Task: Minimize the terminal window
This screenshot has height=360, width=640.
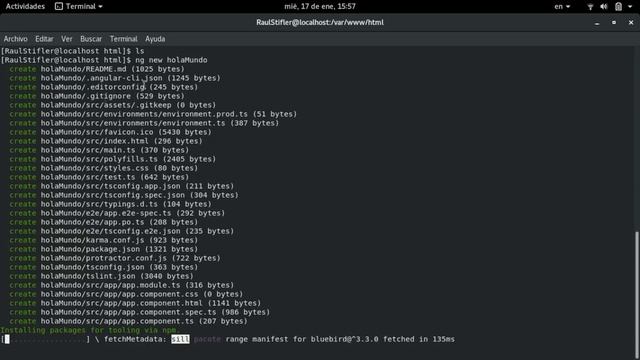Action: 597,23
